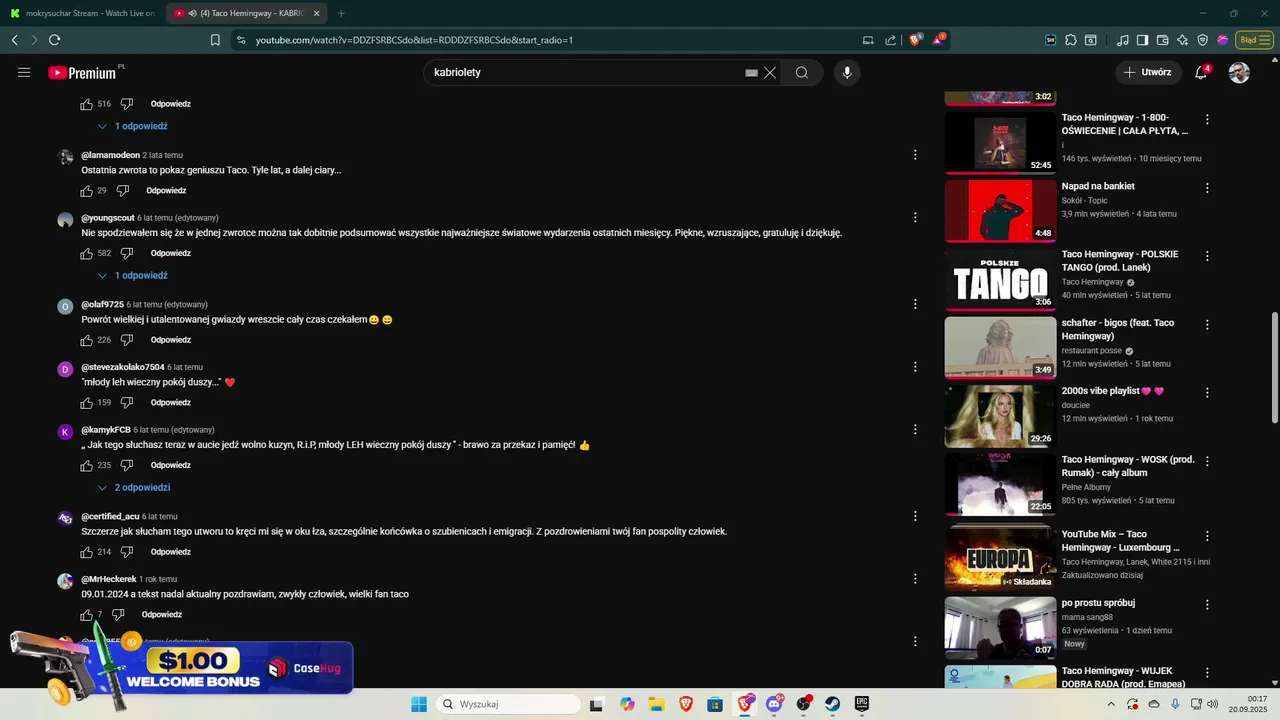This screenshot has height=720, width=1280.
Task: Open the browser extensions puzzle icon
Action: click(x=1071, y=40)
